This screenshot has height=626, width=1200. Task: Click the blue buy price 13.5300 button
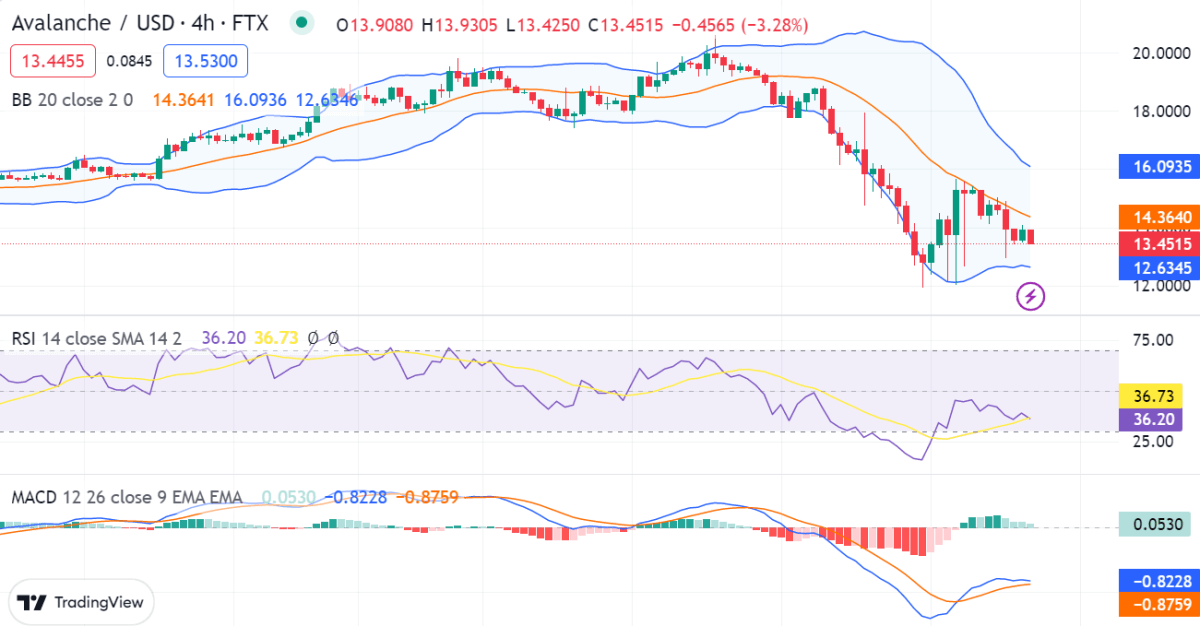[205, 62]
